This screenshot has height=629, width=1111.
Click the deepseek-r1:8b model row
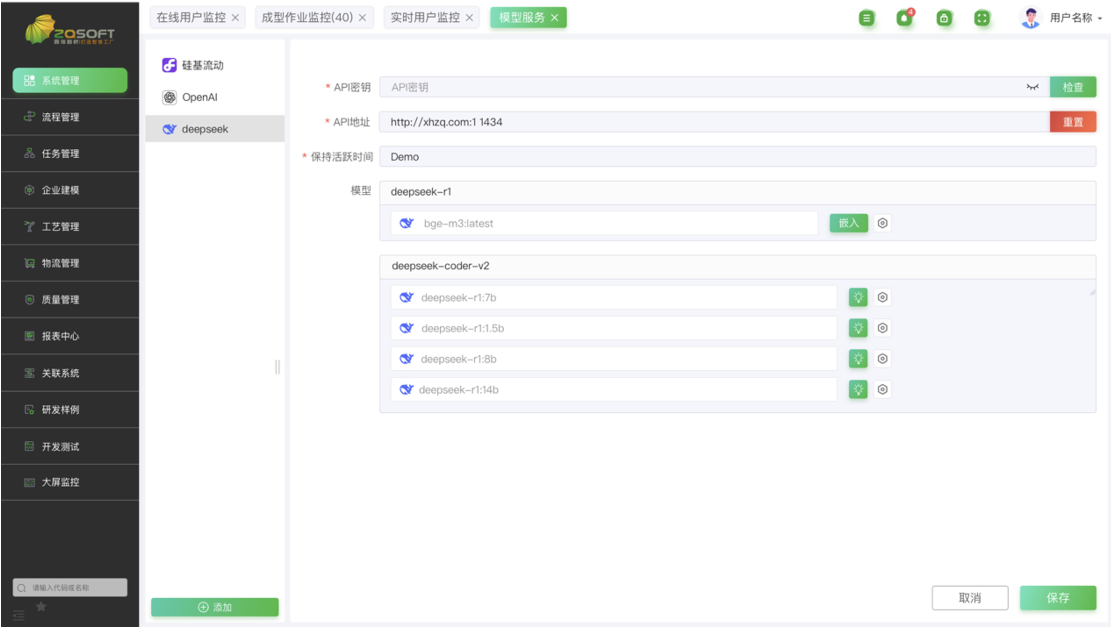coord(614,359)
